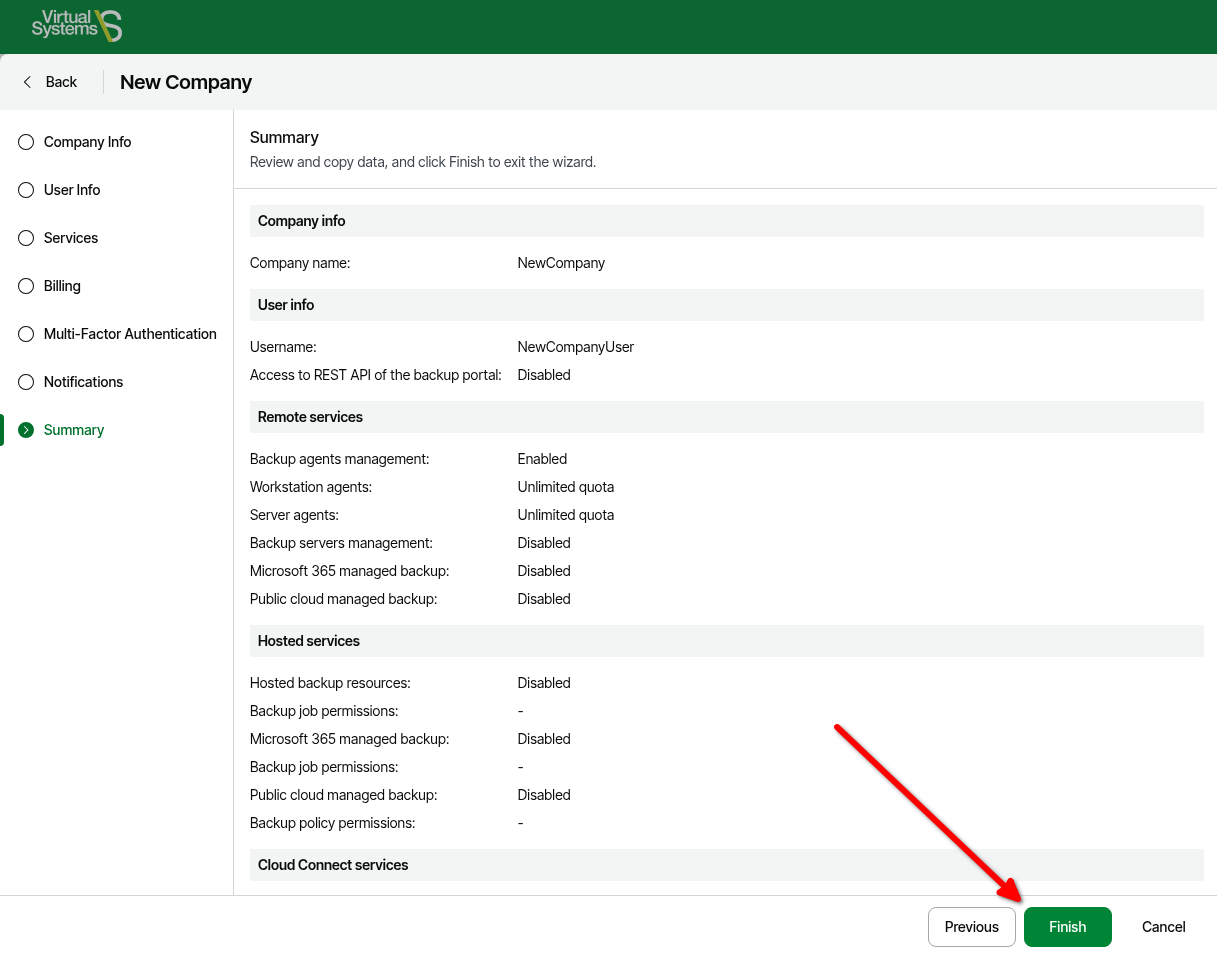The image size is (1217, 958).
Task: Go to the User Info step
Action: tap(72, 190)
